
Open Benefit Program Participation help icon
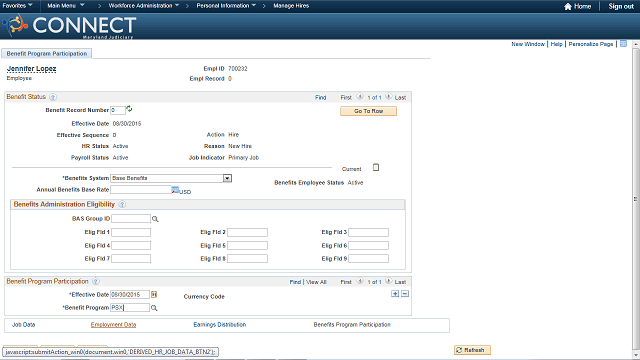pos(96,282)
